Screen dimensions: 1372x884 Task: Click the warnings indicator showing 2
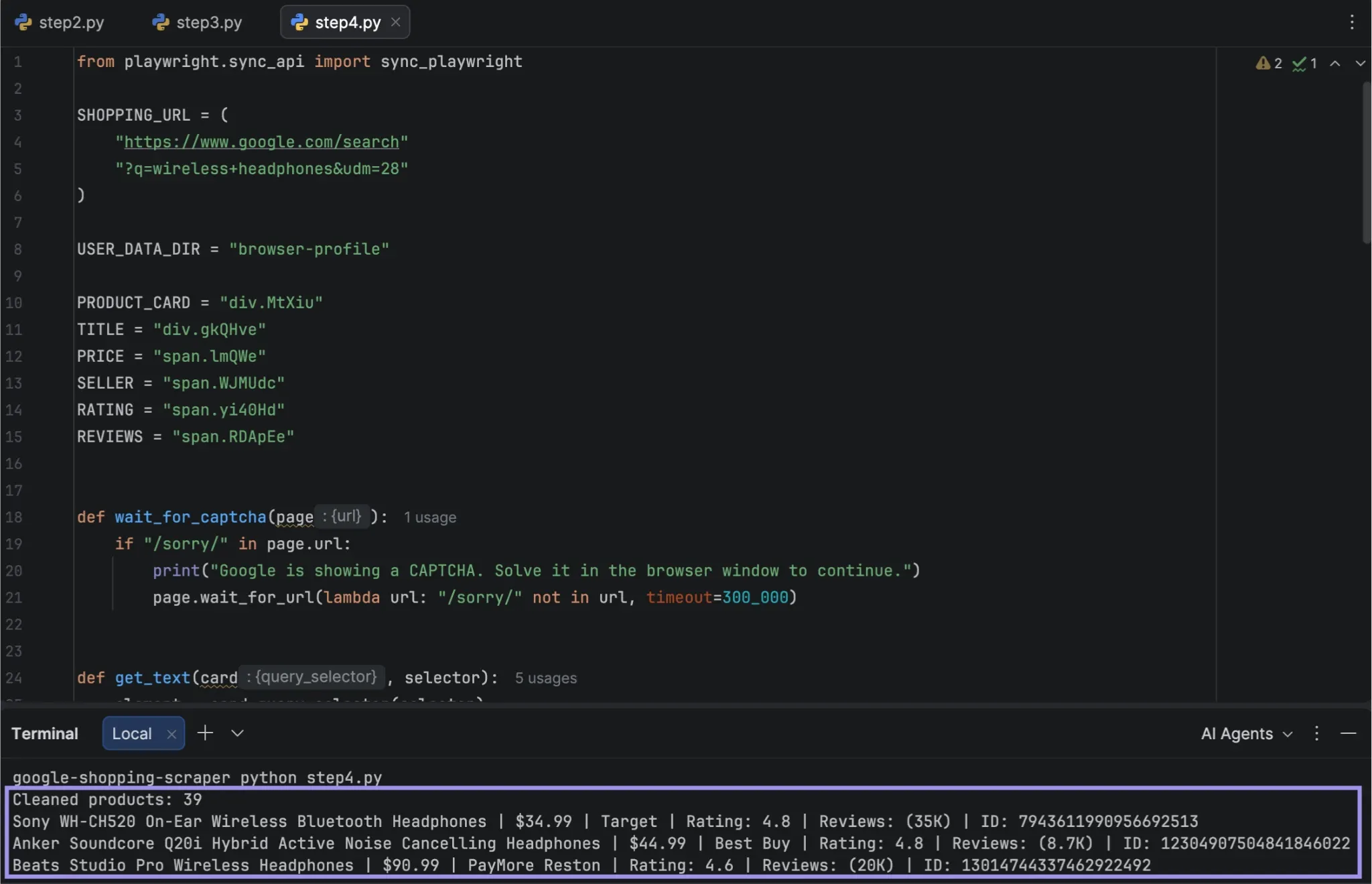tap(1269, 63)
